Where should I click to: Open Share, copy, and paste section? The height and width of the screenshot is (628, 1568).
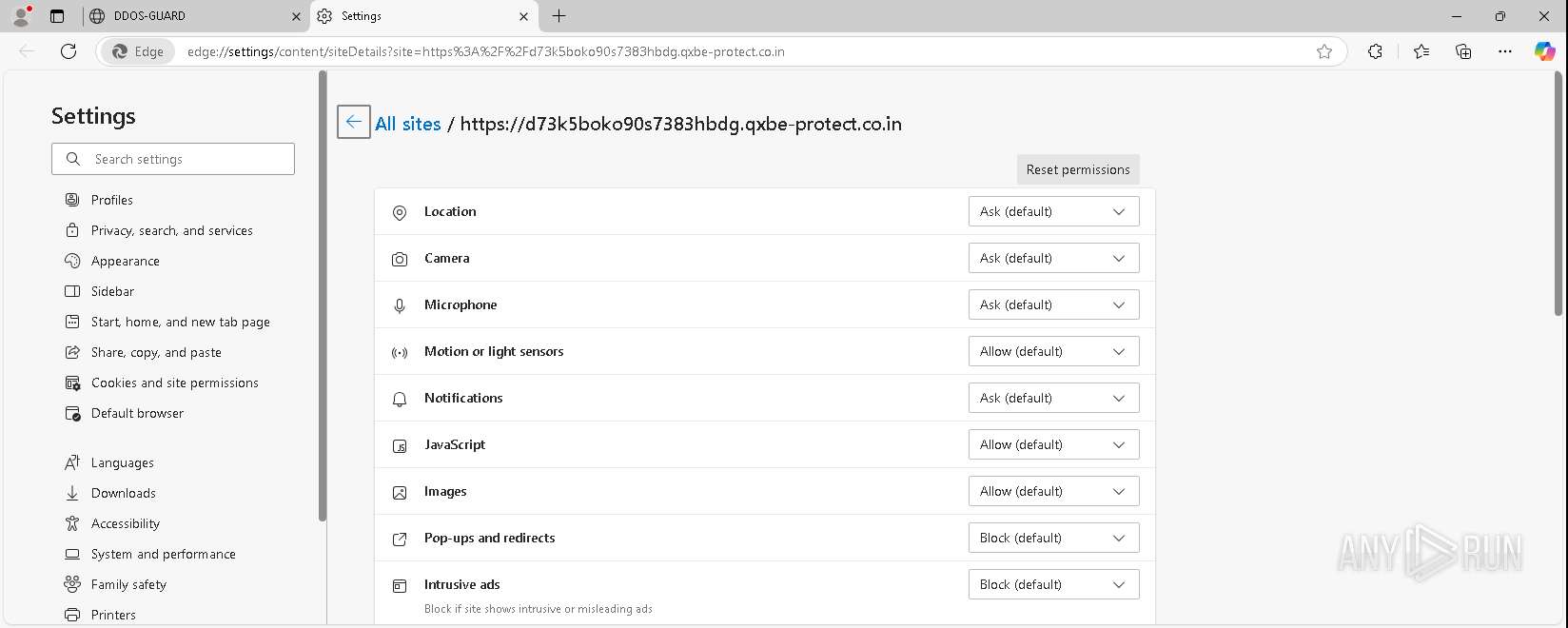point(156,352)
